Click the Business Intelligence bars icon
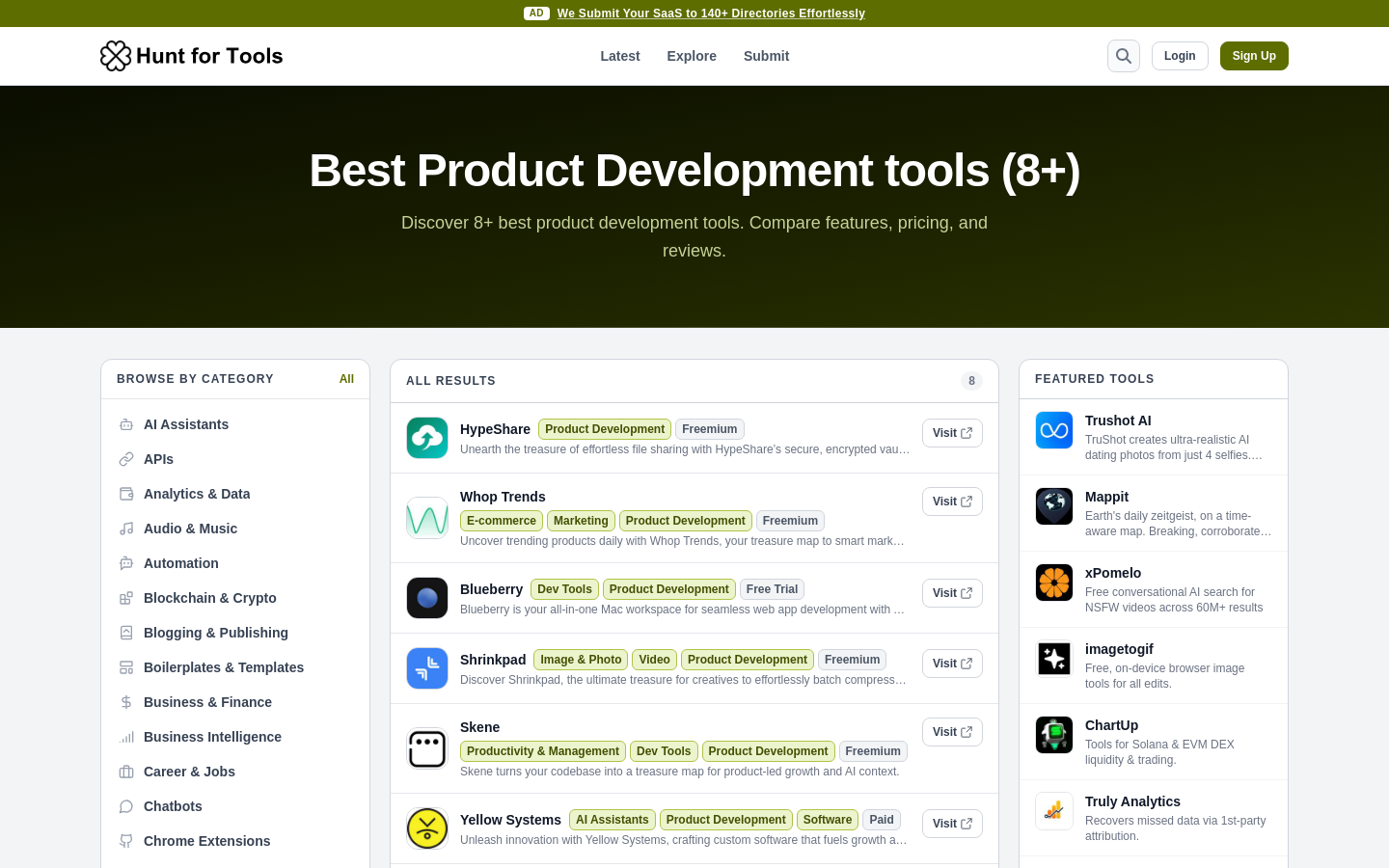This screenshot has width=1389, height=868. point(126,737)
